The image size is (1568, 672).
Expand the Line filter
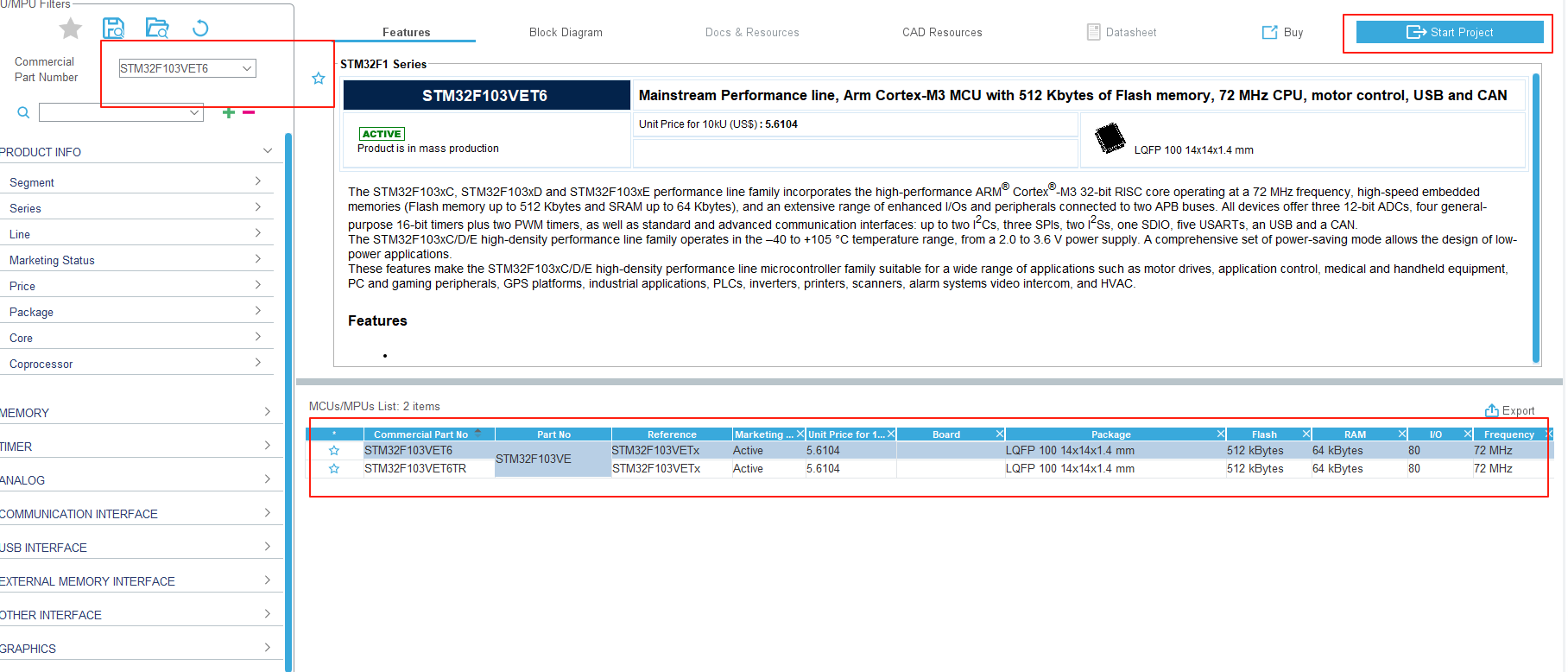pos(258,233)
